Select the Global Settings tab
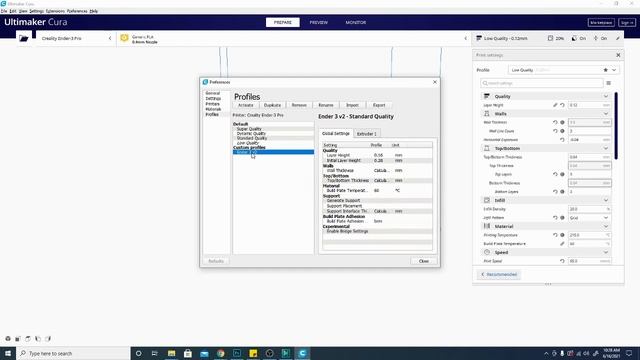The image size is (640, 360). coord(336,133)
